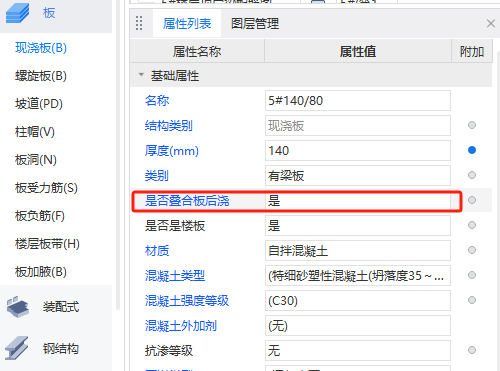Click the 是否是楼板 property label

pos(175,226)
